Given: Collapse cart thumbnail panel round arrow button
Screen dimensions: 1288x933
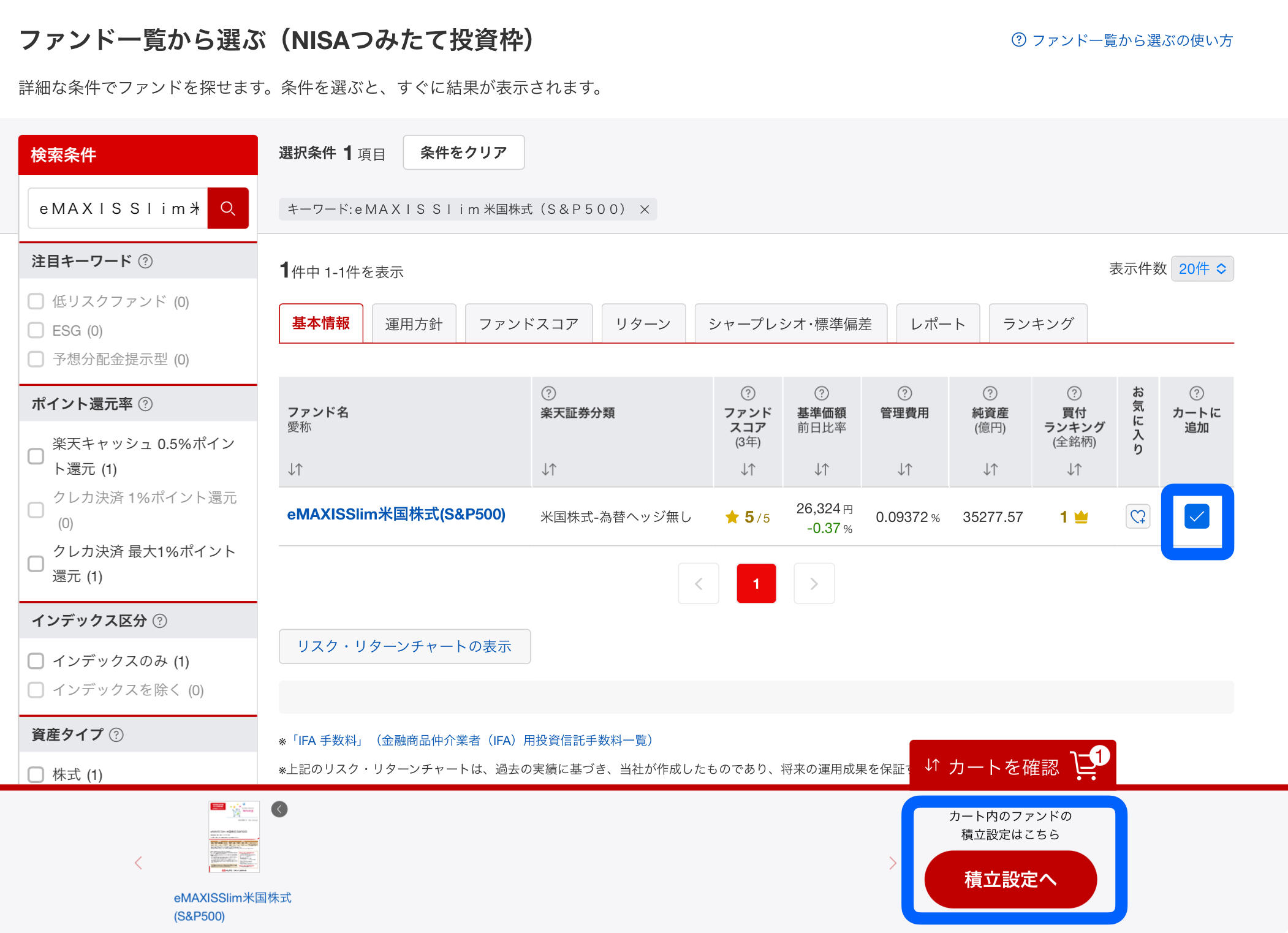Looking at the screenshot, I should coord(279,809).
